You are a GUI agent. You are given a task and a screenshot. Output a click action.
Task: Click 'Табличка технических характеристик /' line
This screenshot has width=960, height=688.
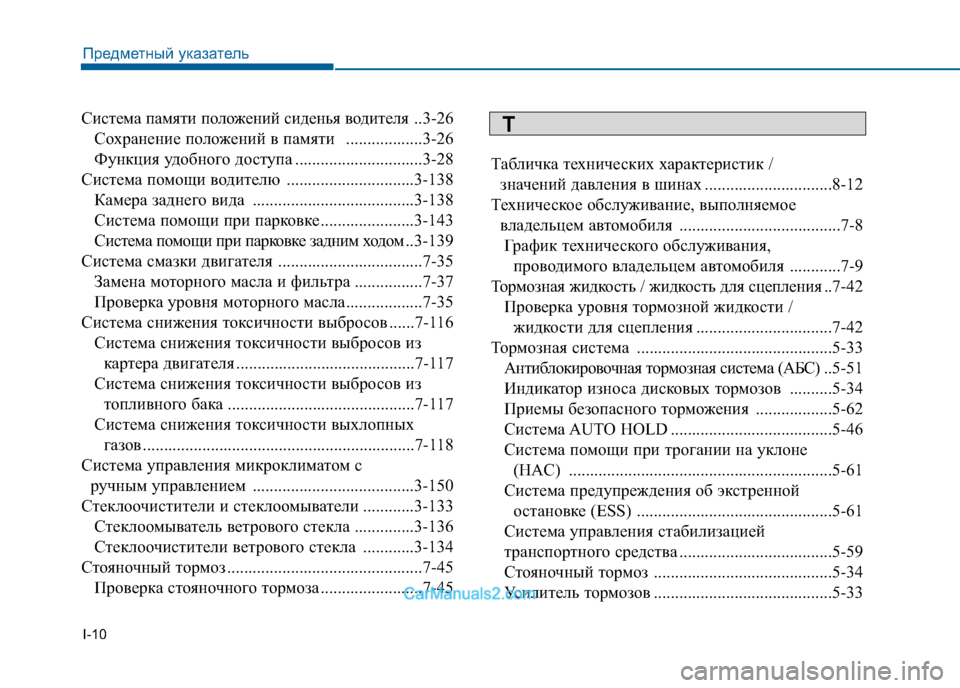(x=632, y=164)
